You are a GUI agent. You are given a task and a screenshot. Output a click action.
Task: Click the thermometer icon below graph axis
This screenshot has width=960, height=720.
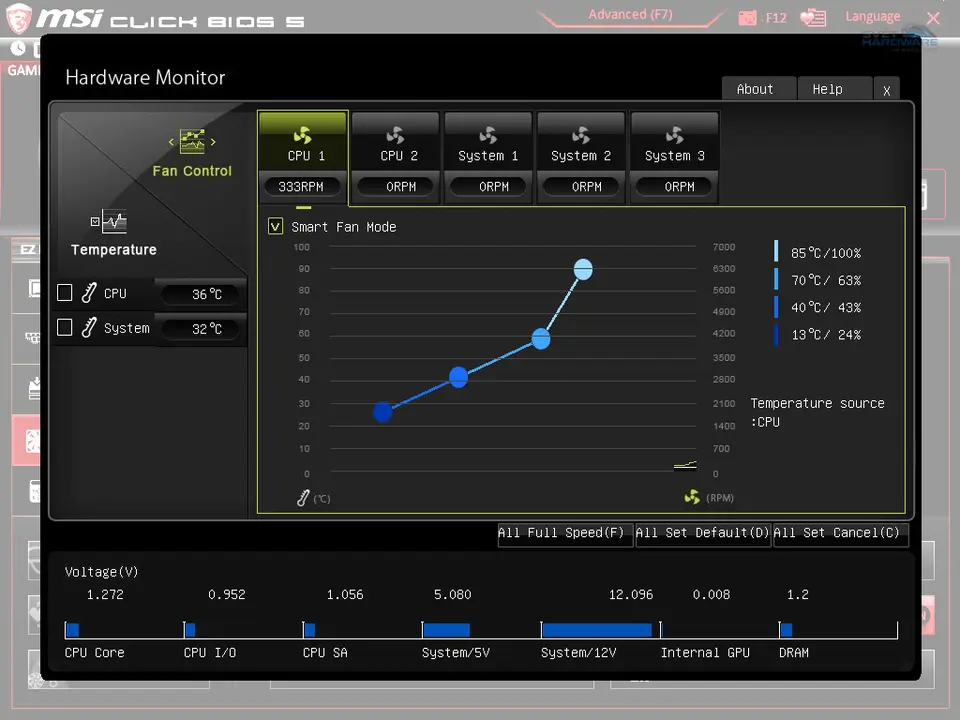(x=303, y=497)
